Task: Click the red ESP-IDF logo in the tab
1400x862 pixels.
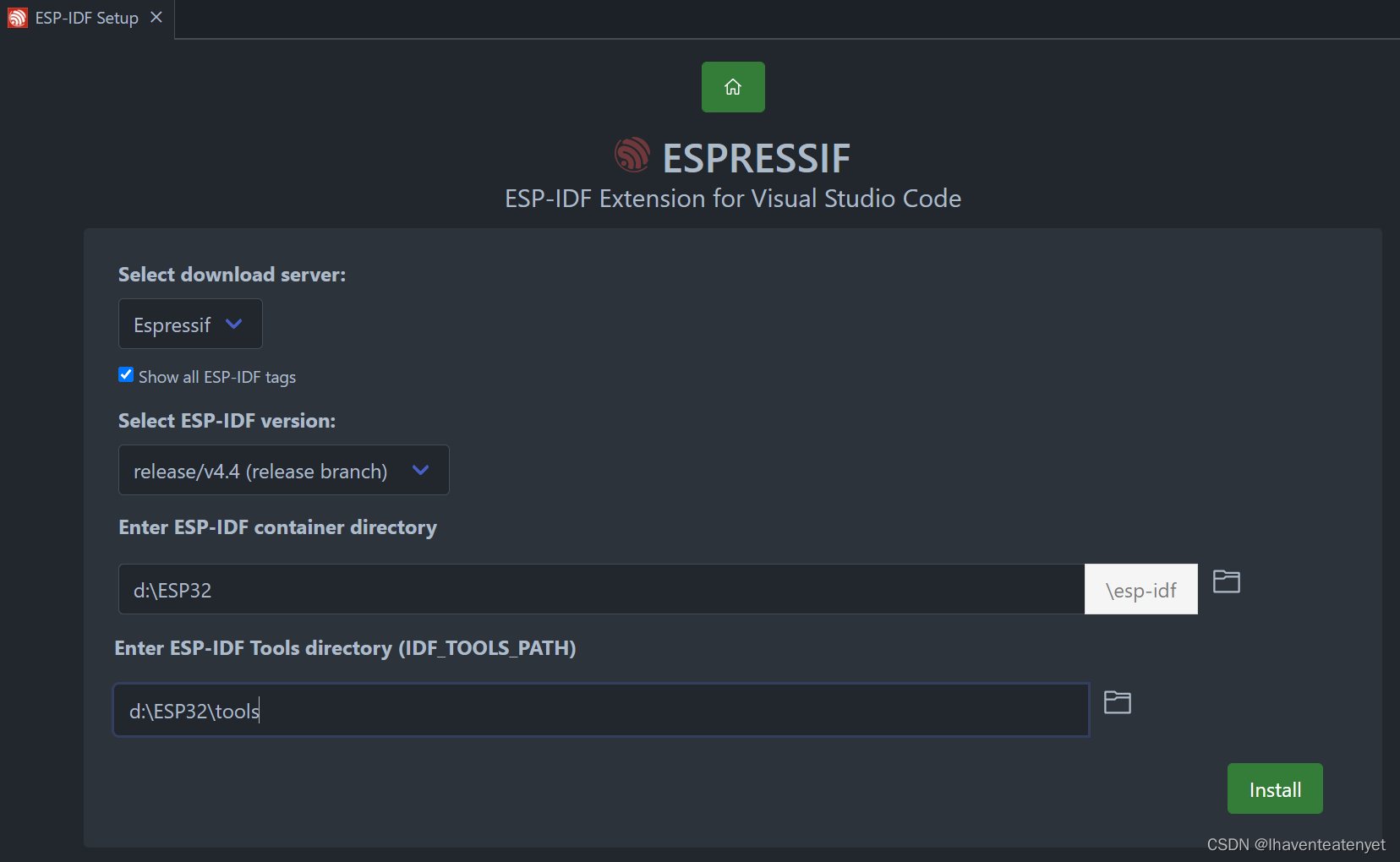Action: point(17,17)
